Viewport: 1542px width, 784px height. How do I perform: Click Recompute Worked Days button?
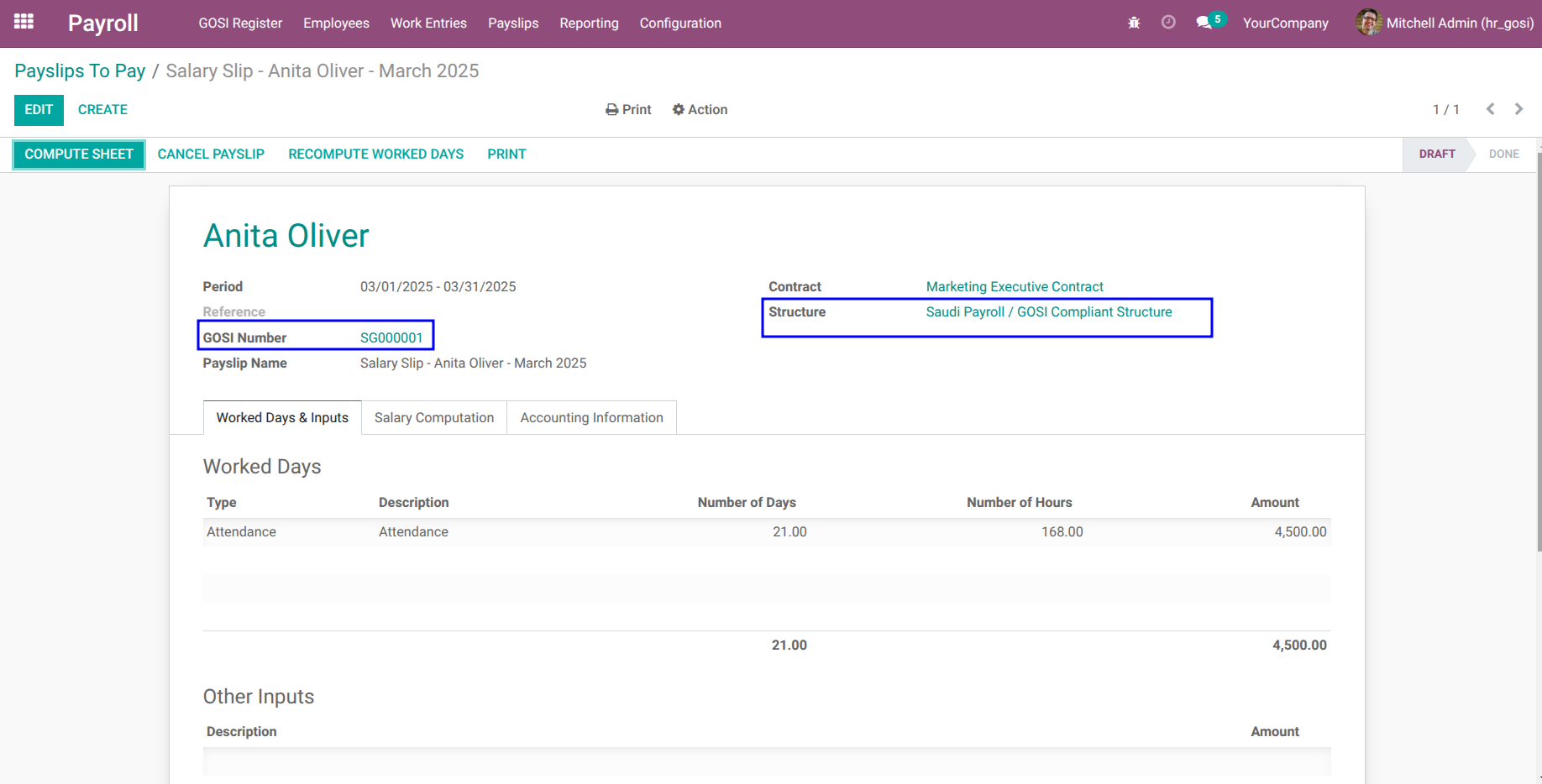375,154
